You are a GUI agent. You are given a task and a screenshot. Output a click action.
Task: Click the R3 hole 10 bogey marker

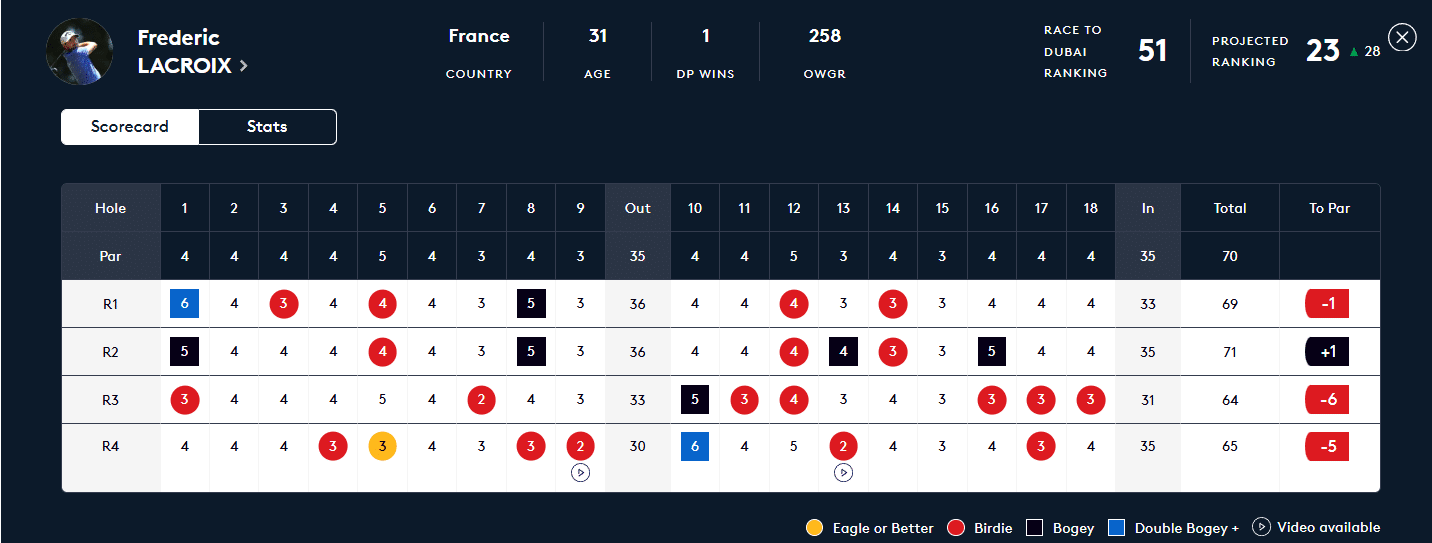(695, 400)
